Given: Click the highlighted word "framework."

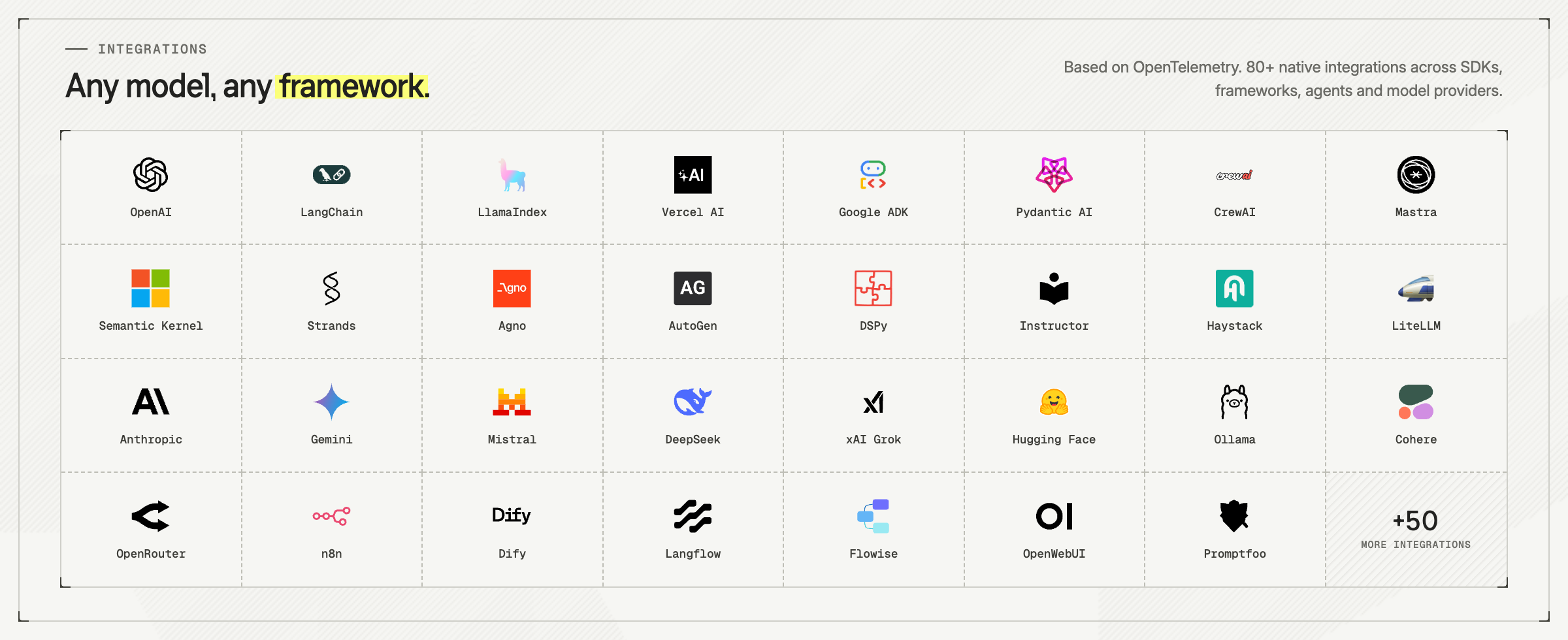Looking at the screenshot, I should [353, 87].
